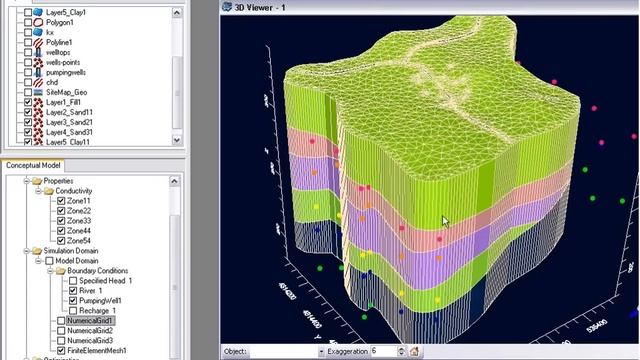Select the Zone44 label
The height and width of the screenshot is (360, 640).
click(x=79, y=231)
